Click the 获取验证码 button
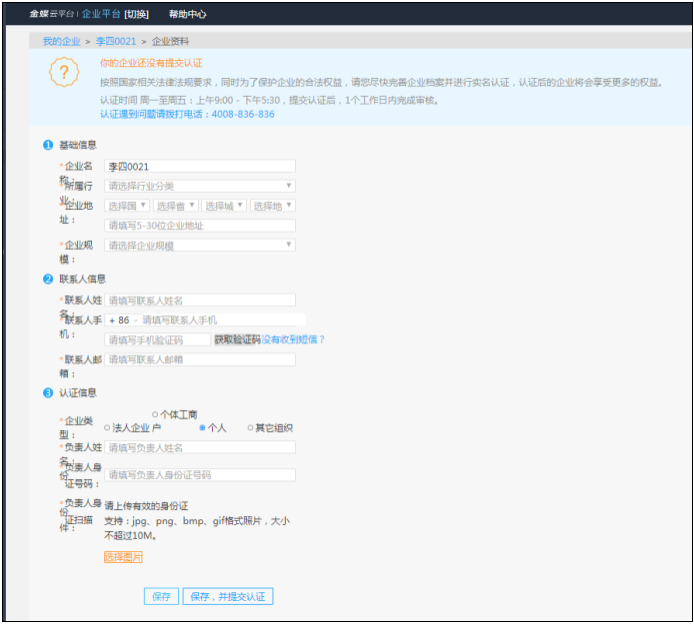 (238, 340)
